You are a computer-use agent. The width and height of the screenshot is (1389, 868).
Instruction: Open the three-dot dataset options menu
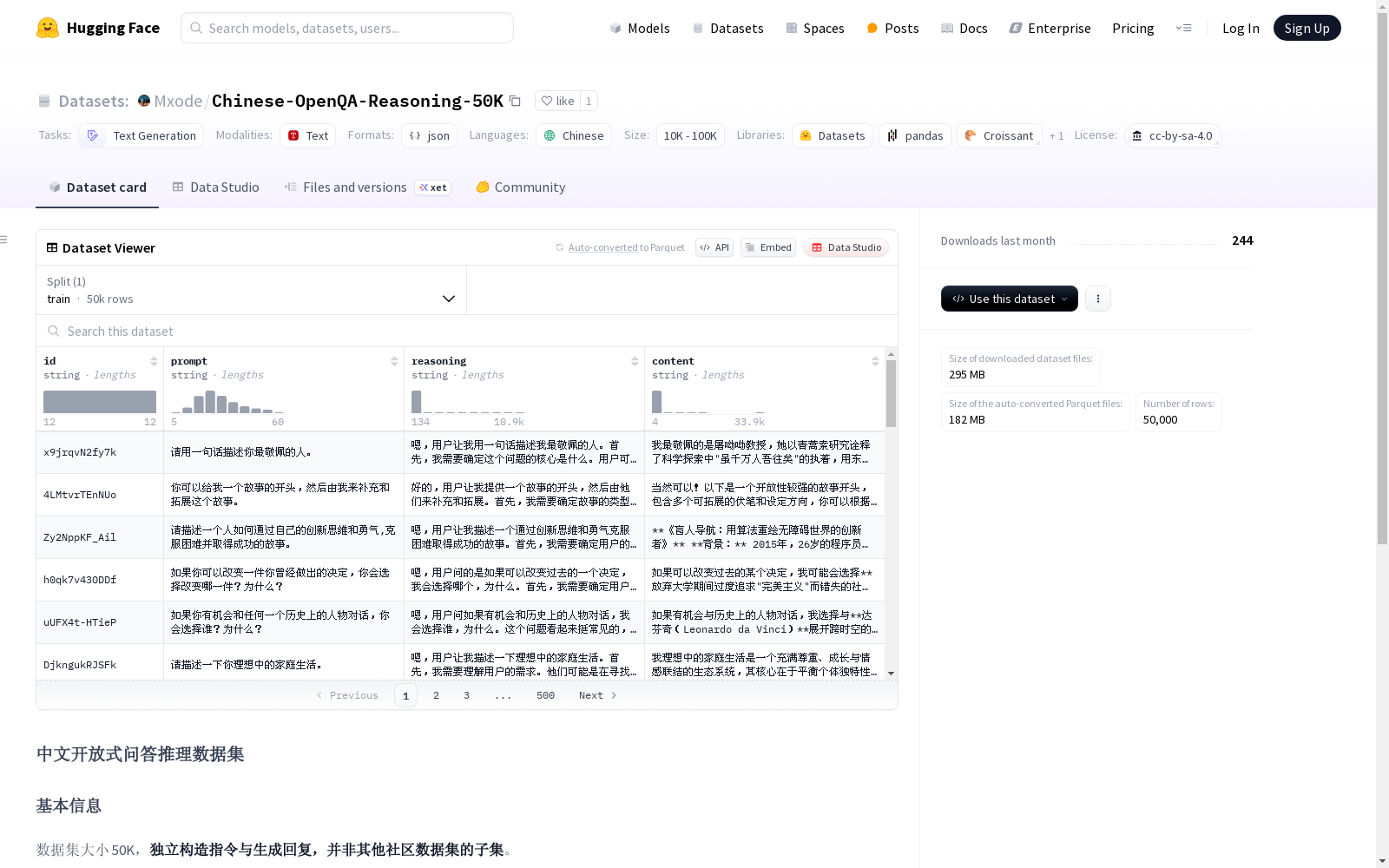coord(1097,299)
